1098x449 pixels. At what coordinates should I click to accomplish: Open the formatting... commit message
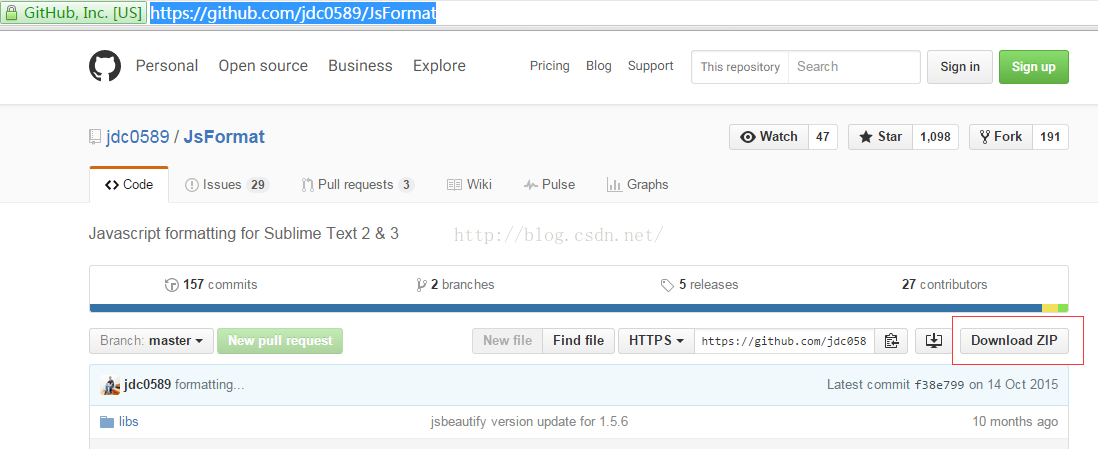click(209, 385)
